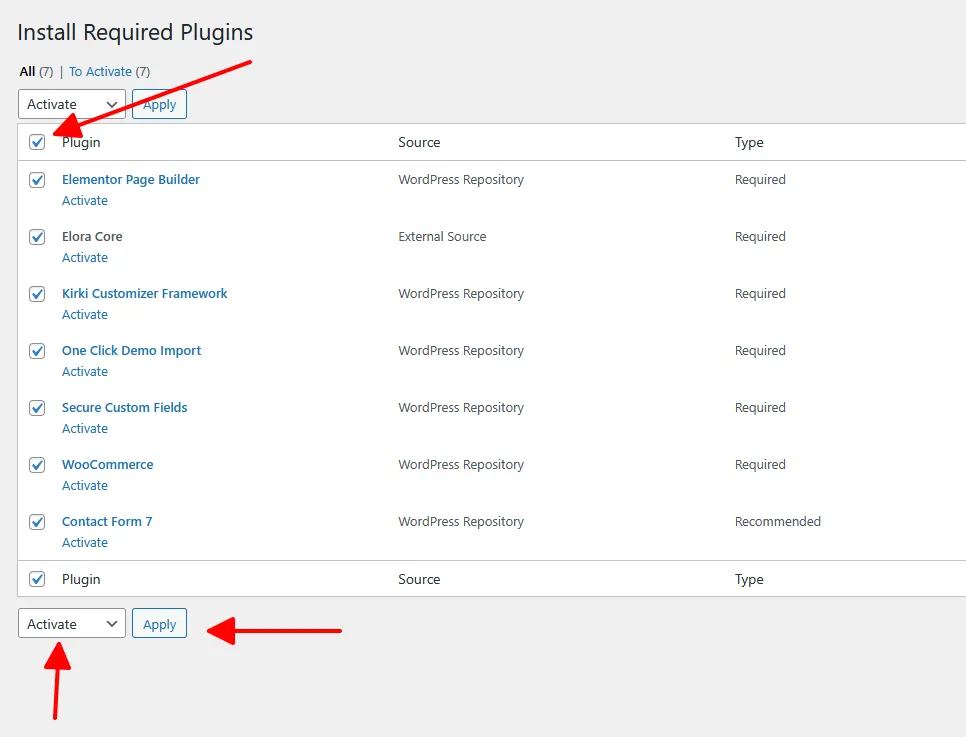Uncheck the Contact Form 7 checkbox
This screenshot has height=737, width=966.
pos(37,522)
